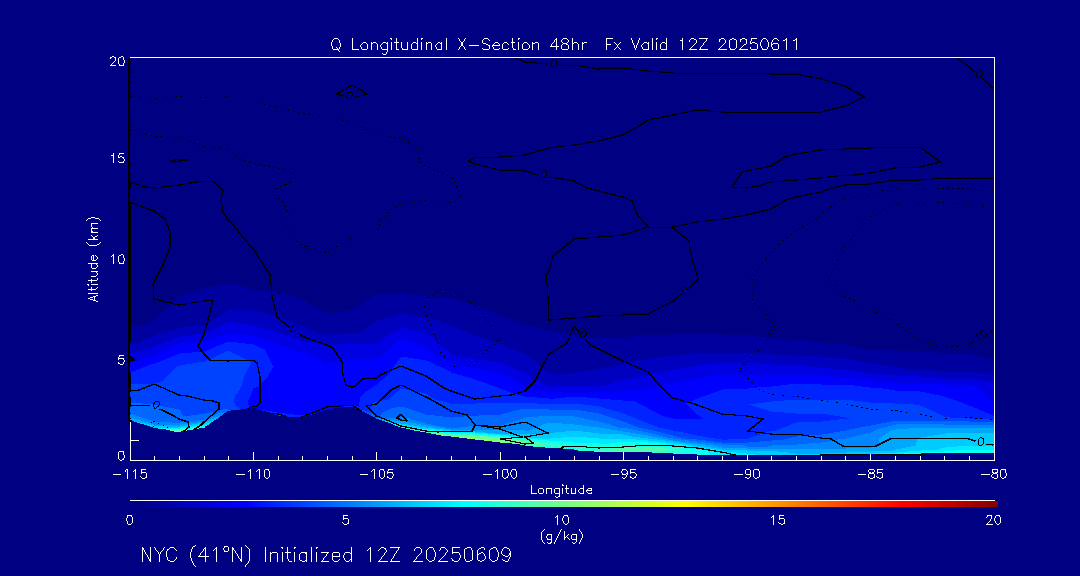The image size is (1080, 576).
Task: Click the dotted contour label '10' inside the plot
Action: [982, 335]
